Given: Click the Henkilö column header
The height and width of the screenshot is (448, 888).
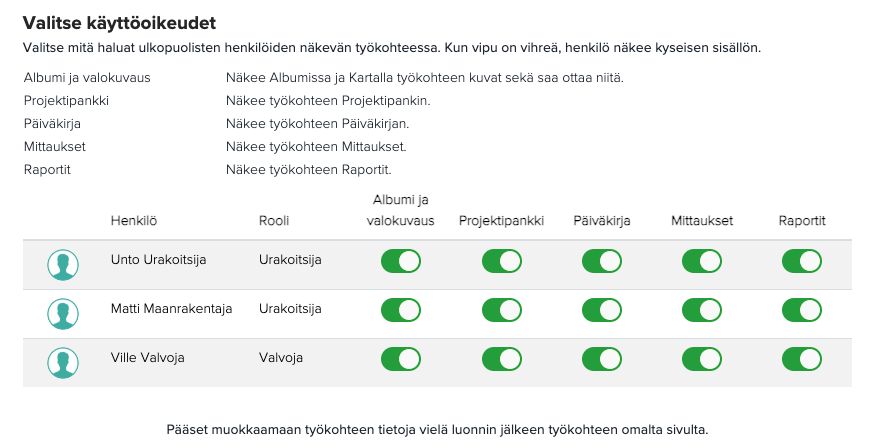Looking at the screenshot, I should tap(134, 221).
